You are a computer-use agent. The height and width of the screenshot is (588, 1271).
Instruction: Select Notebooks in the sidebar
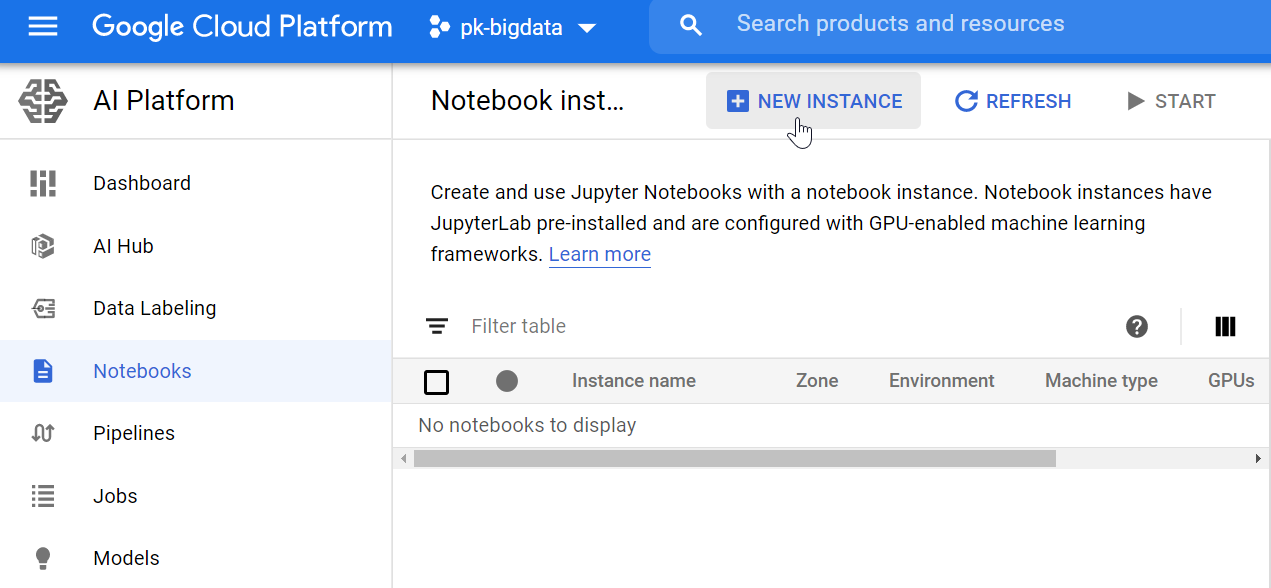[x=195, y=371]
